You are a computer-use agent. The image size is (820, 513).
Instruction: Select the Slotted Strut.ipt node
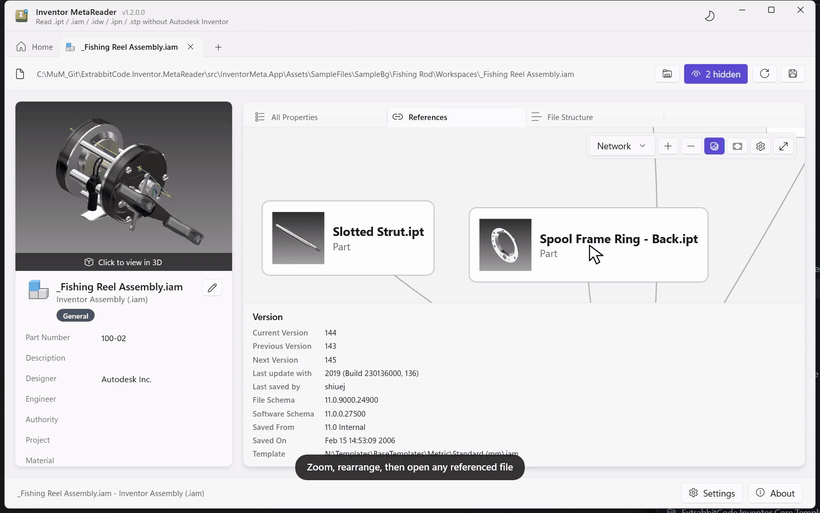(348, 238)
